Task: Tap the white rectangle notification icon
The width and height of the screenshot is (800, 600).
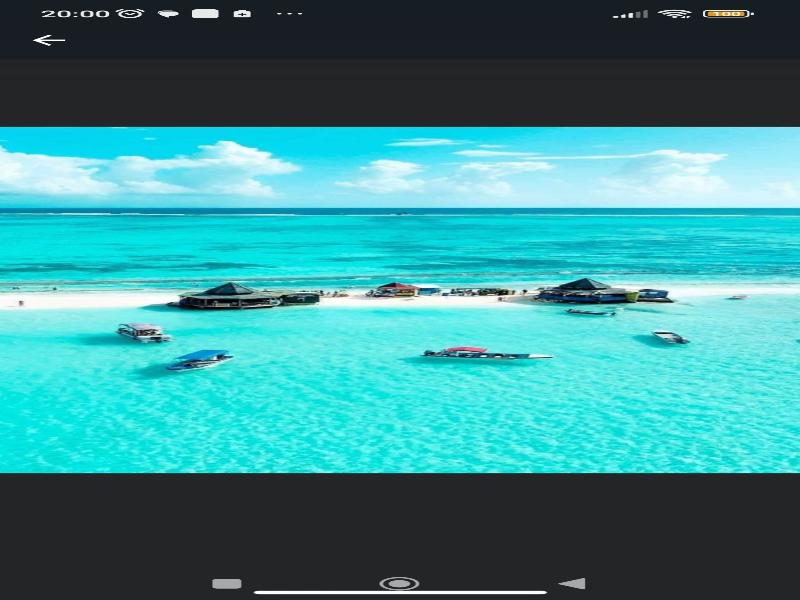Action: coord(205,14)
